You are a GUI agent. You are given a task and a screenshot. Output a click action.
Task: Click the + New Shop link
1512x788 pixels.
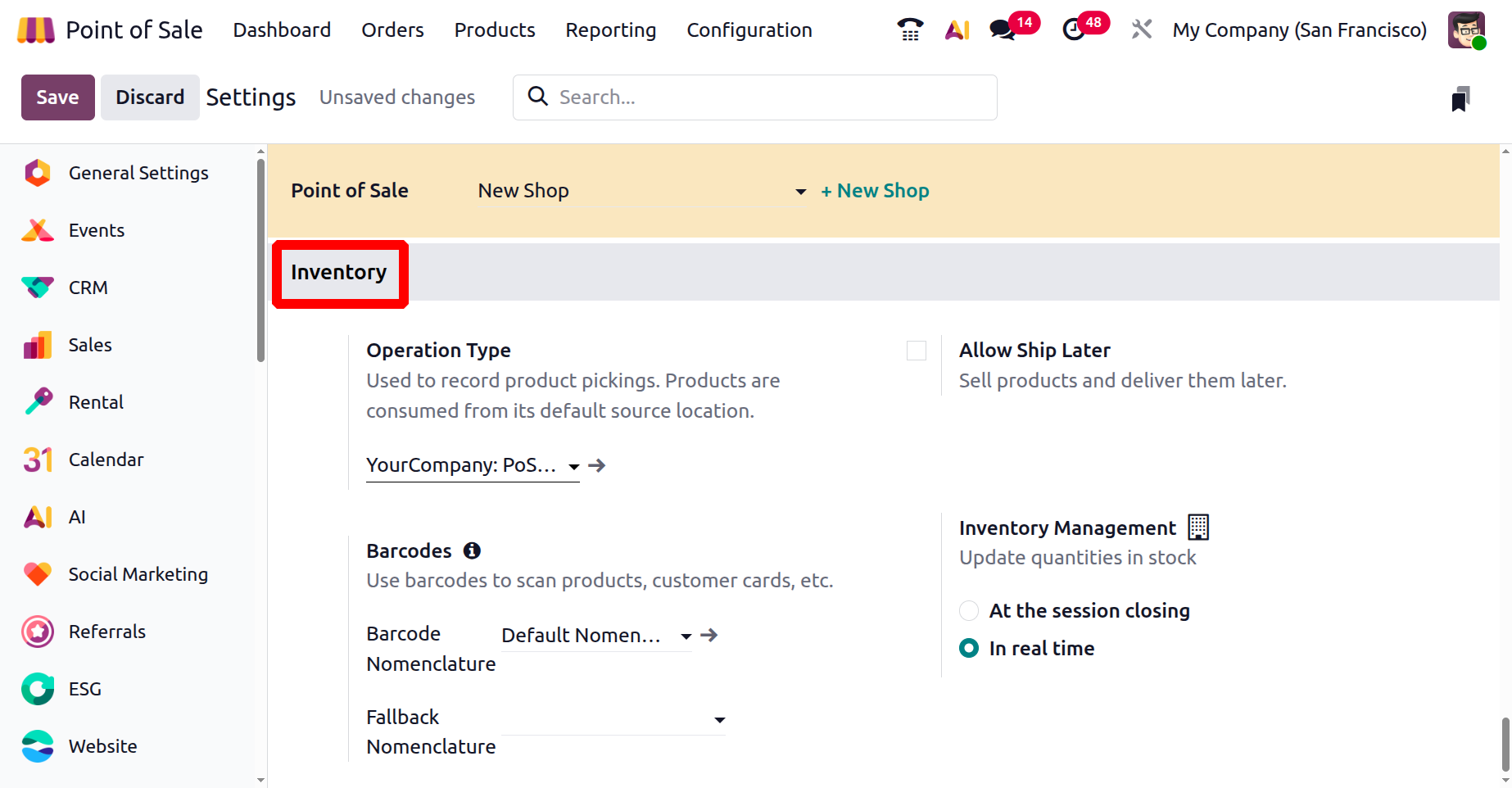[x=875, y=191]
